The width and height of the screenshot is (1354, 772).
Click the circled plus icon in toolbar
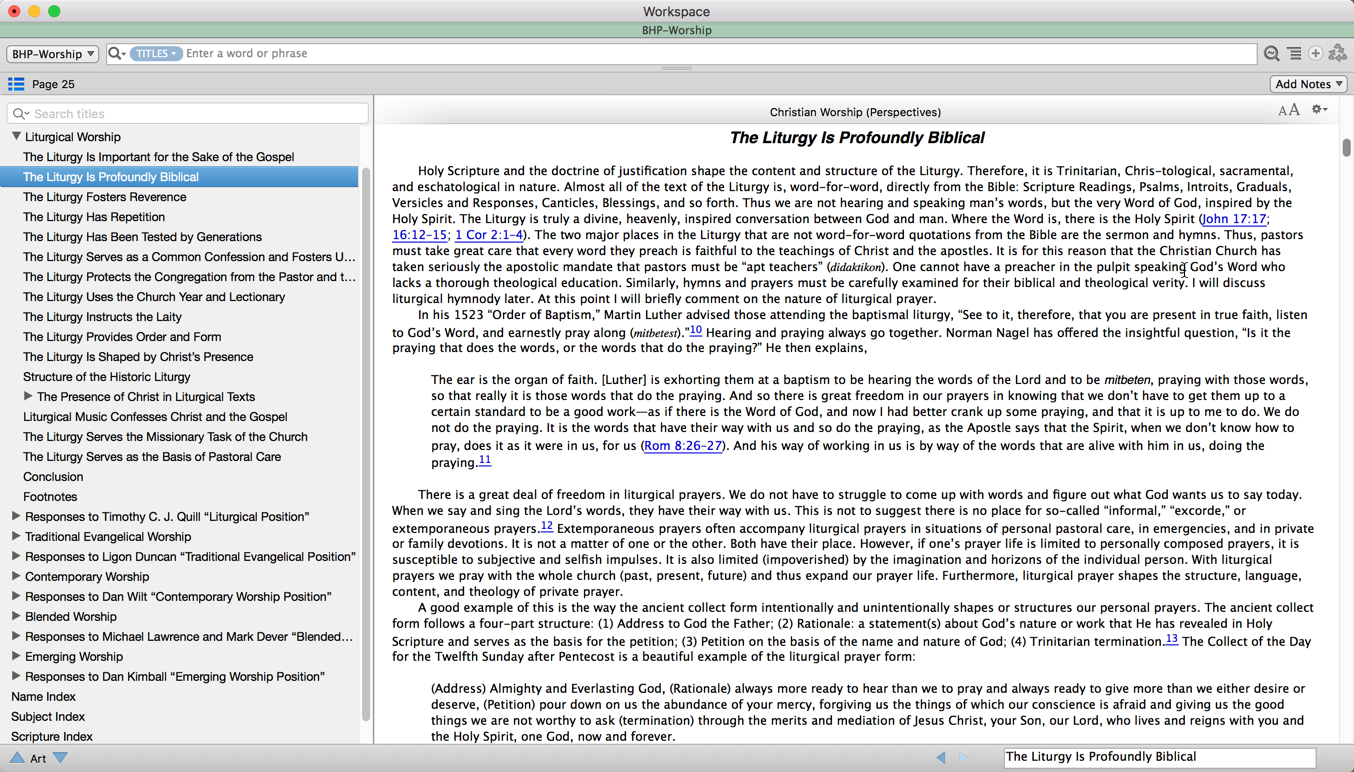(1316, 54)
